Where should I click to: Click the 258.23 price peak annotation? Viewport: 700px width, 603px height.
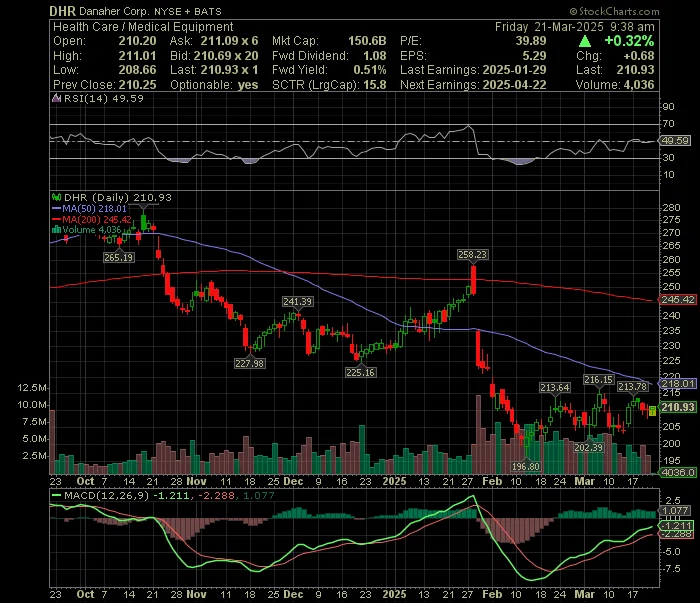click(x=473, y=254)
